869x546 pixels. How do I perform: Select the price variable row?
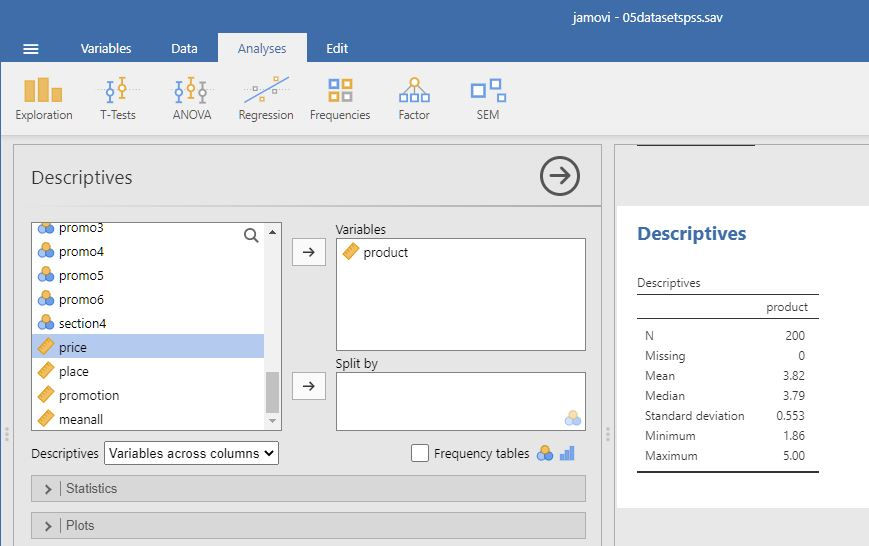(x=148, y=346)
